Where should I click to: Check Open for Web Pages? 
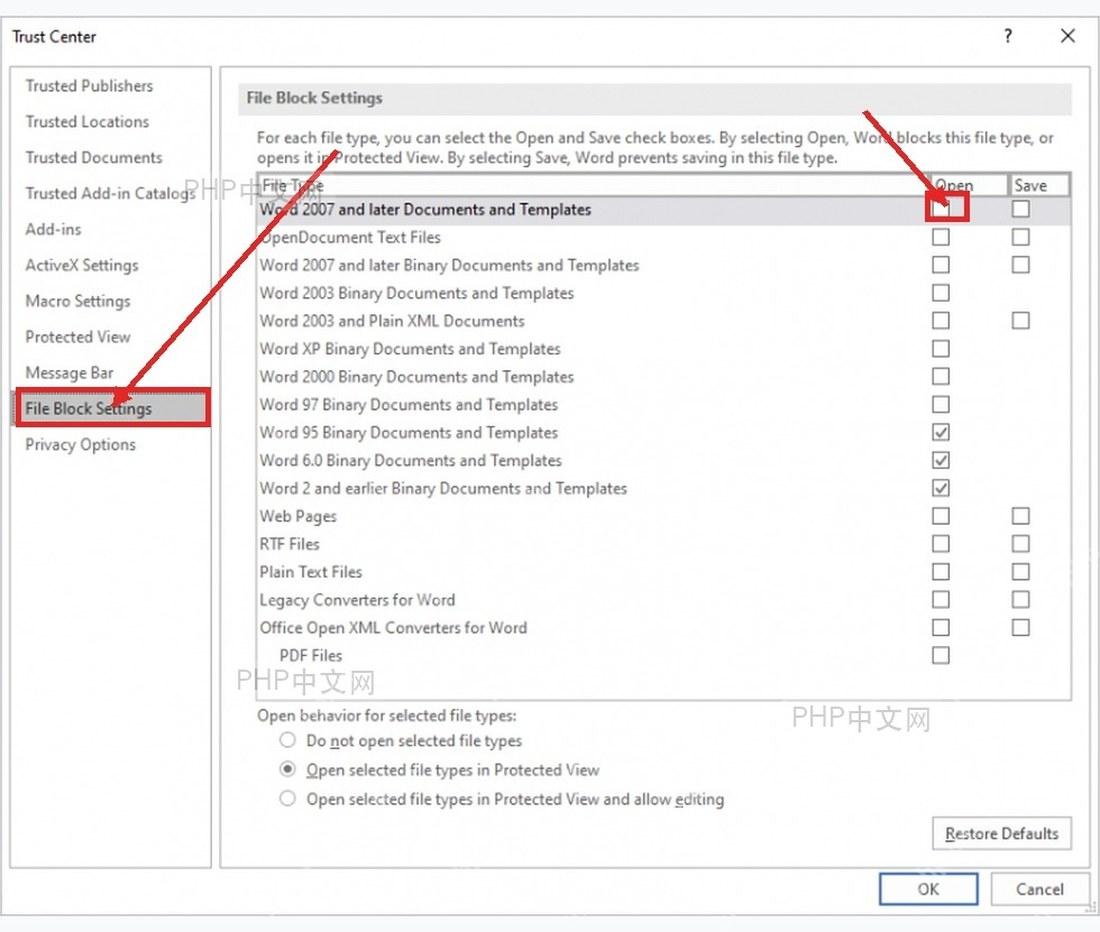pyautogui.click(x=941, y=516)
